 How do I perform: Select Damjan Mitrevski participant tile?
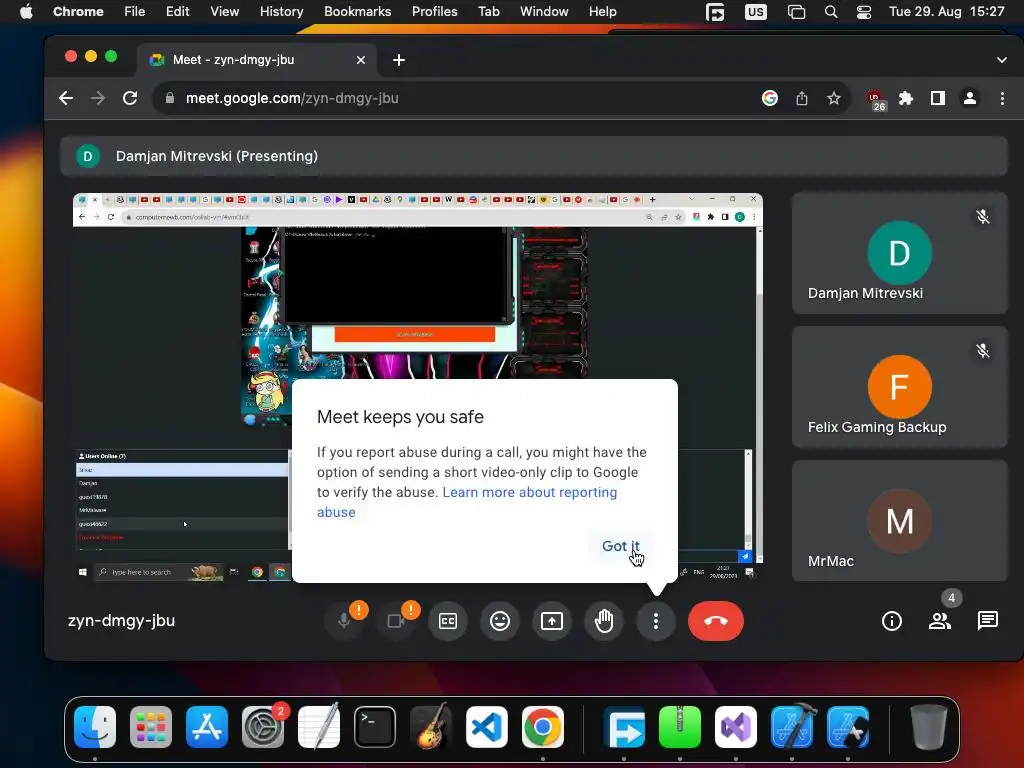[x=900, y=253]
